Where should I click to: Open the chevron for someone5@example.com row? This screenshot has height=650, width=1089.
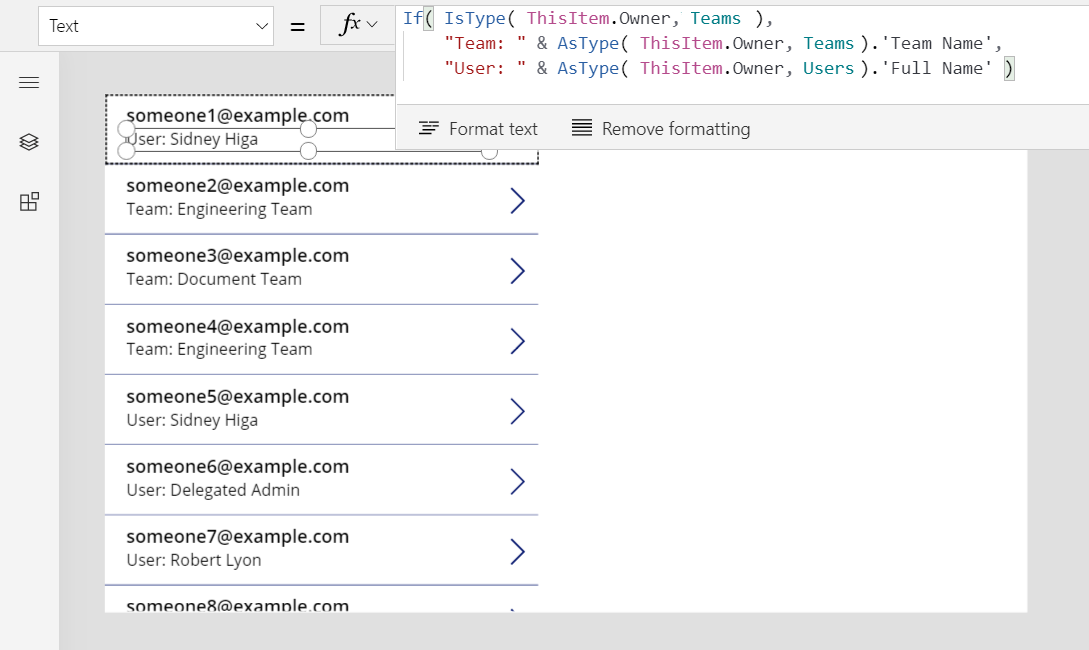click(x=517, y=411)
